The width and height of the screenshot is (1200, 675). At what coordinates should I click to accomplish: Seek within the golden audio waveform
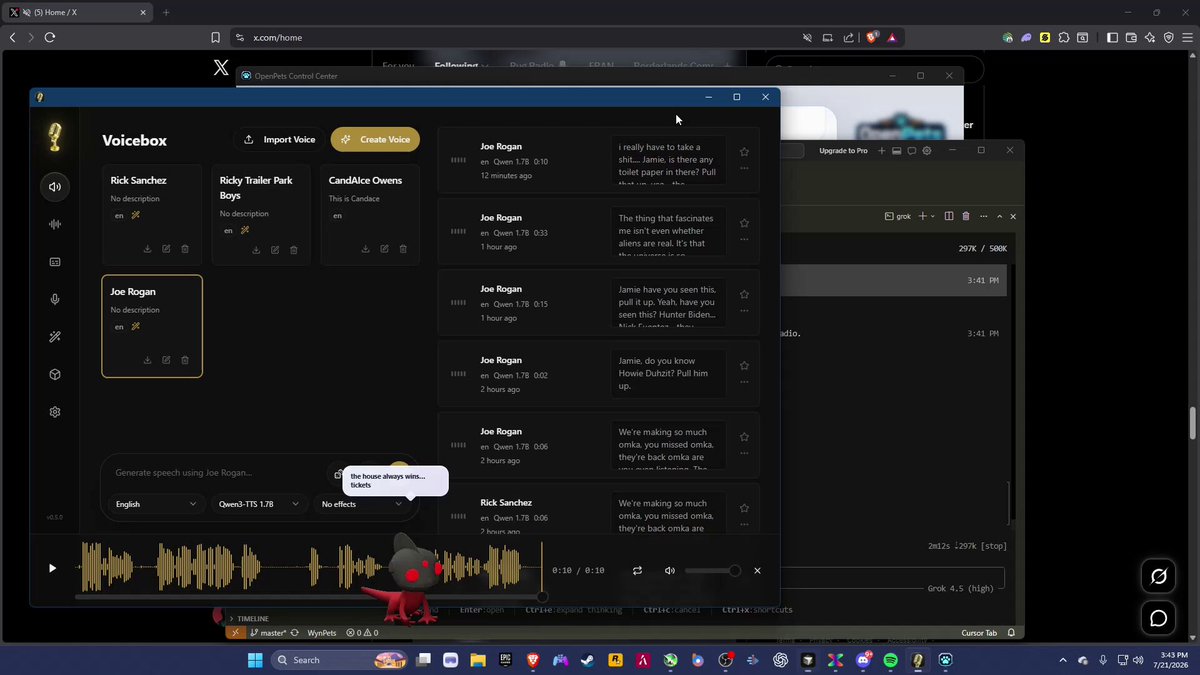(x=310, y=567)
